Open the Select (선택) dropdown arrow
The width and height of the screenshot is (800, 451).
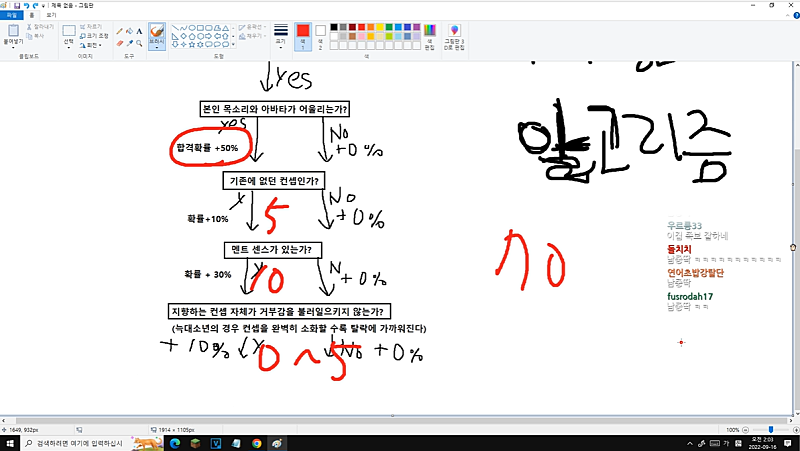[69, 47]
